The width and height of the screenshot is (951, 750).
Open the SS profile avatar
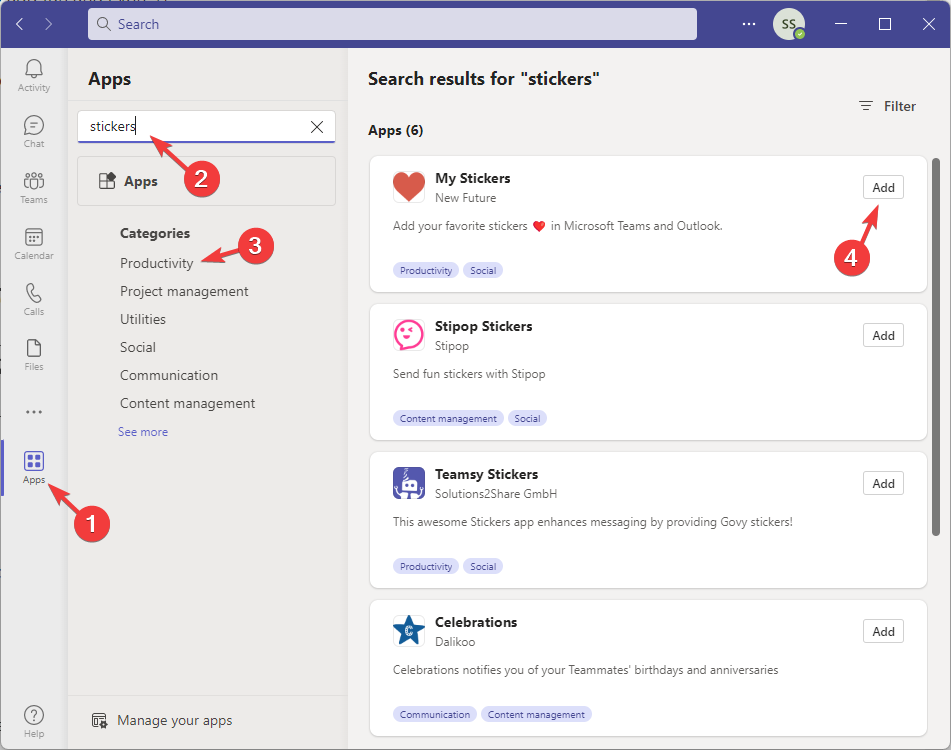(x=788, y=24)
